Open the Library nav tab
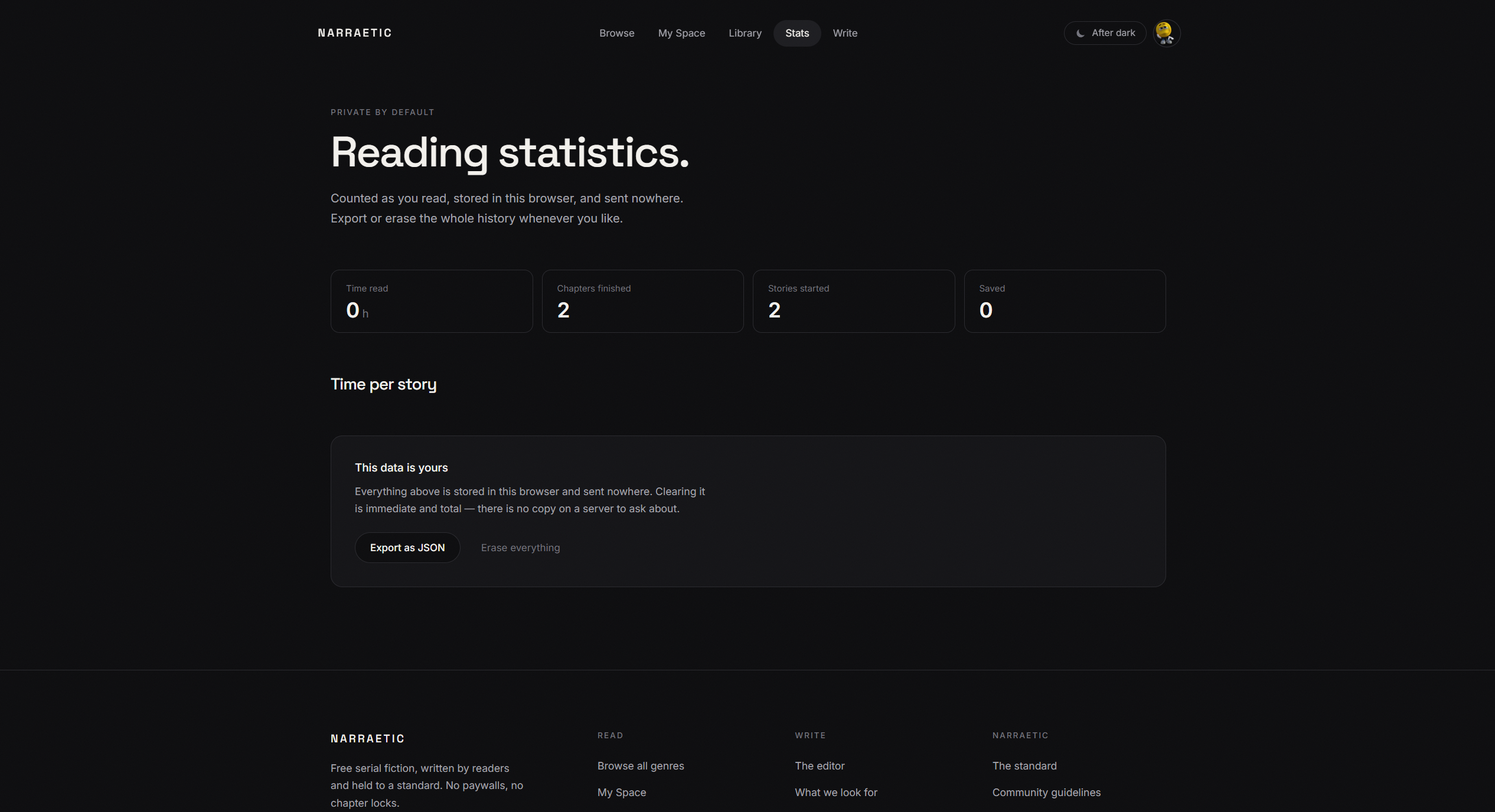1495x812 pixels. [745, 33]
